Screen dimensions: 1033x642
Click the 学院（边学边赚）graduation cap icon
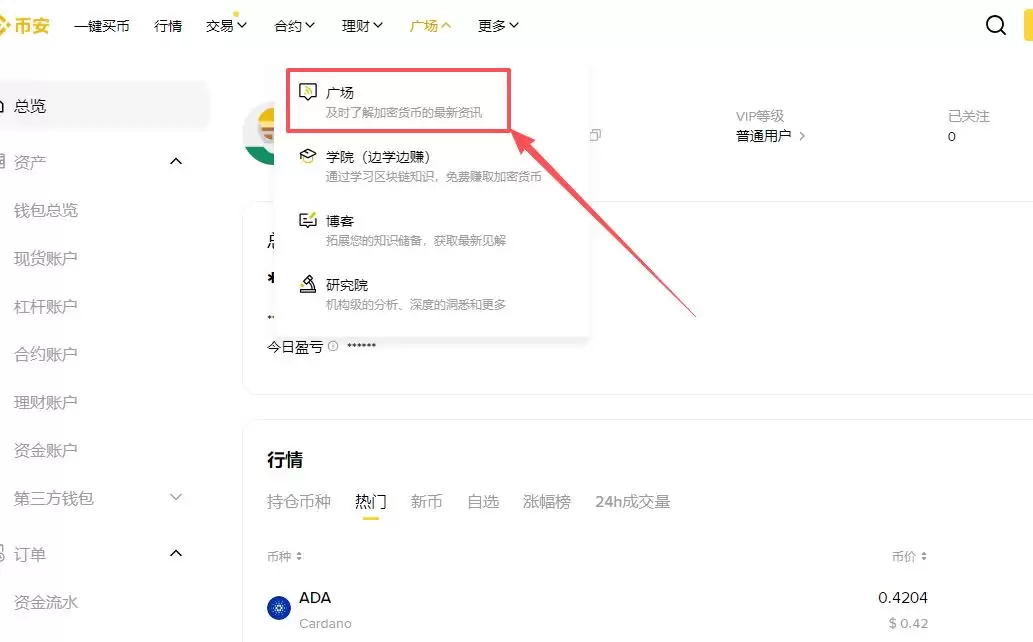coord(308,156)
